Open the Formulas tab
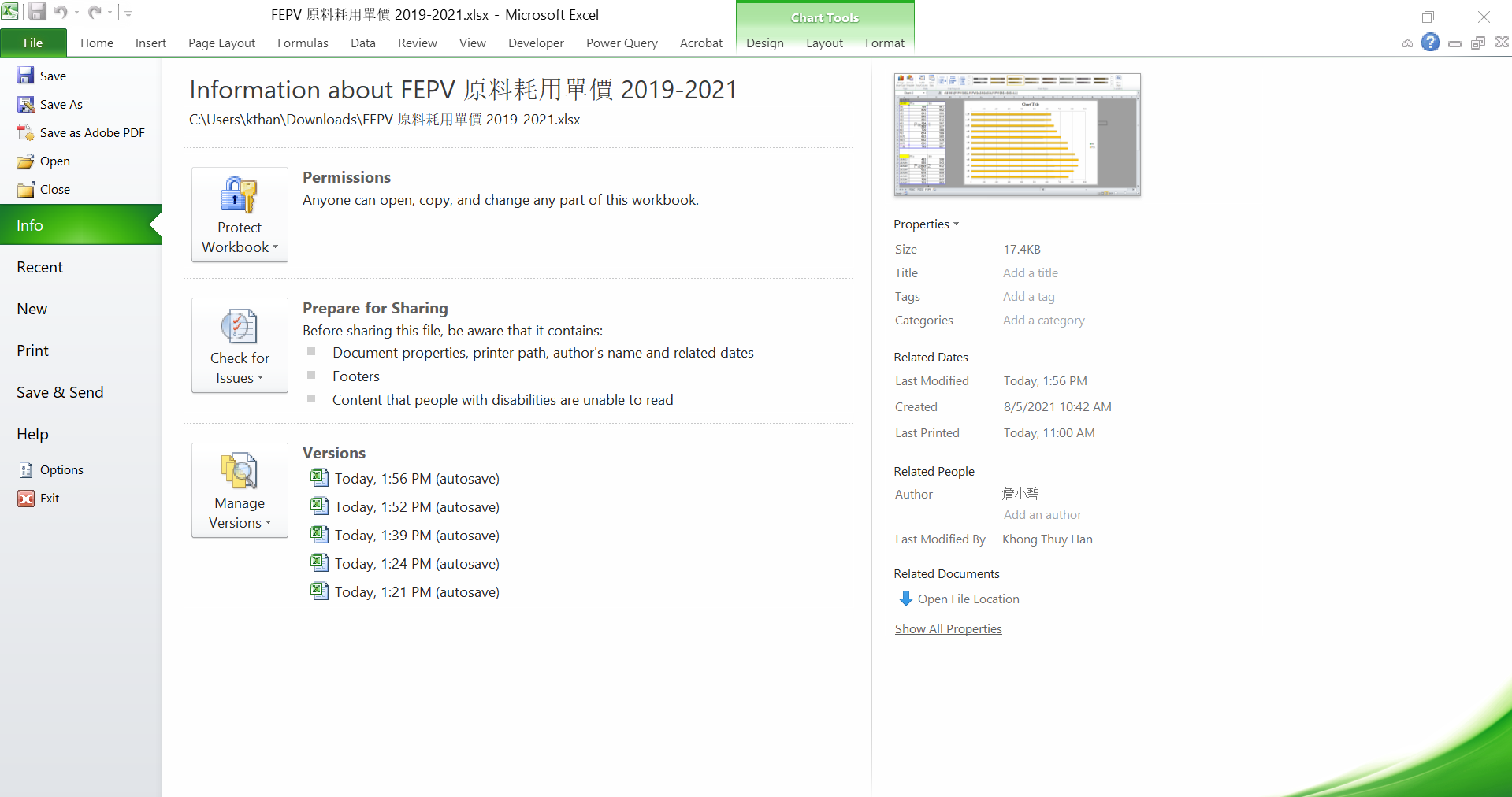The image size is (1512, 797). point(303,43)
